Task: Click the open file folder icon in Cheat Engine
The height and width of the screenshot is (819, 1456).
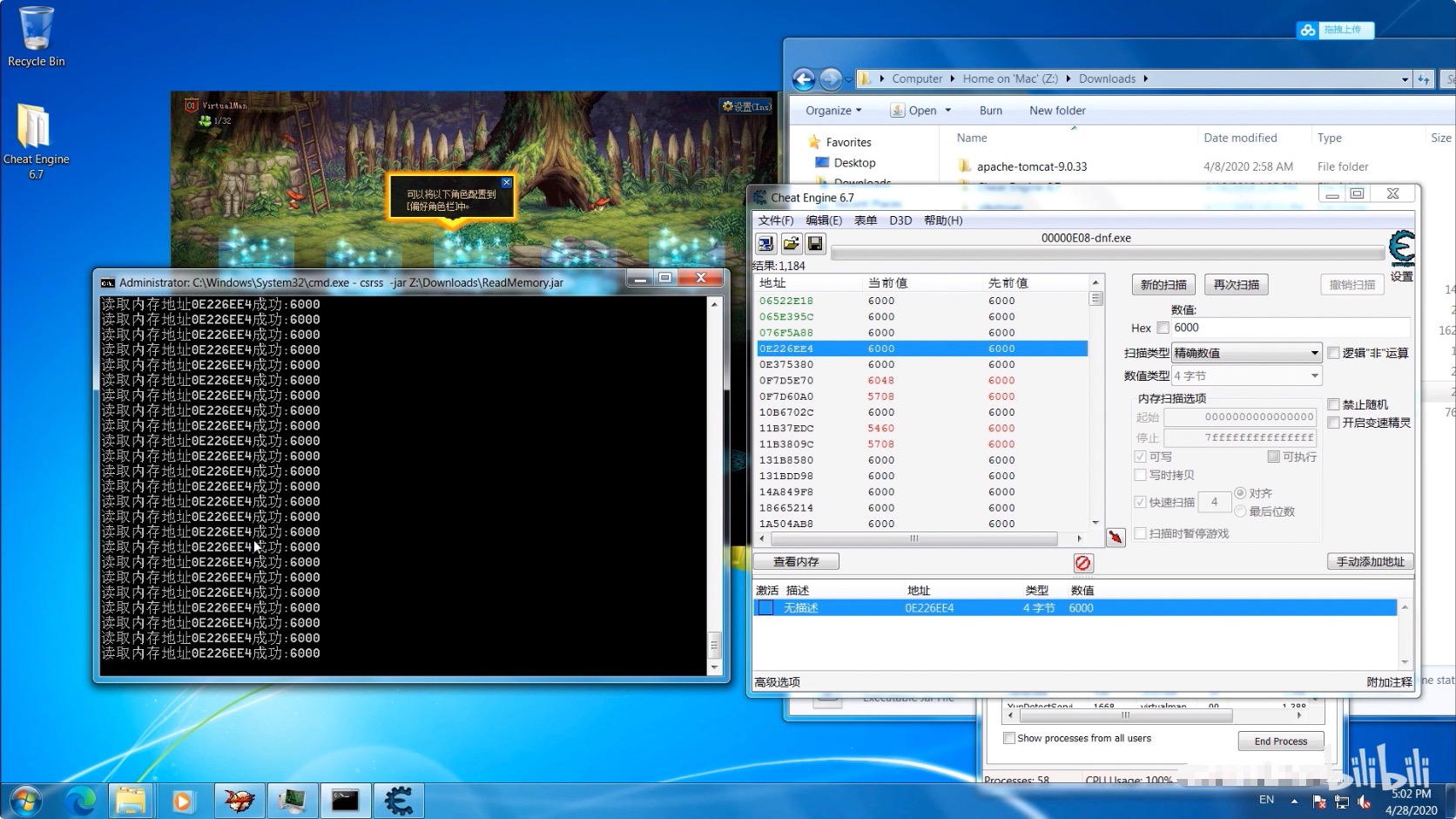Action: tap(791, 244)
